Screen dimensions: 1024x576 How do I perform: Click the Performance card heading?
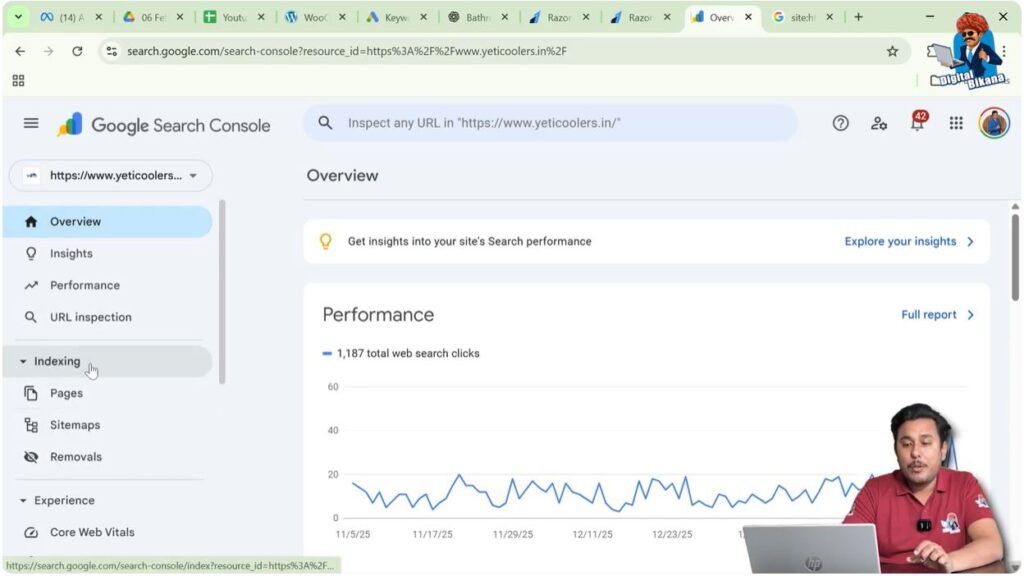click(378, 315)
